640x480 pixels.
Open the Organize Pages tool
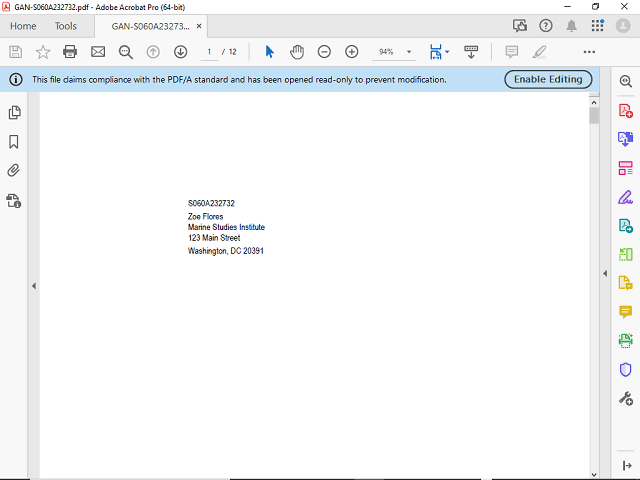[x=625, y=254]
